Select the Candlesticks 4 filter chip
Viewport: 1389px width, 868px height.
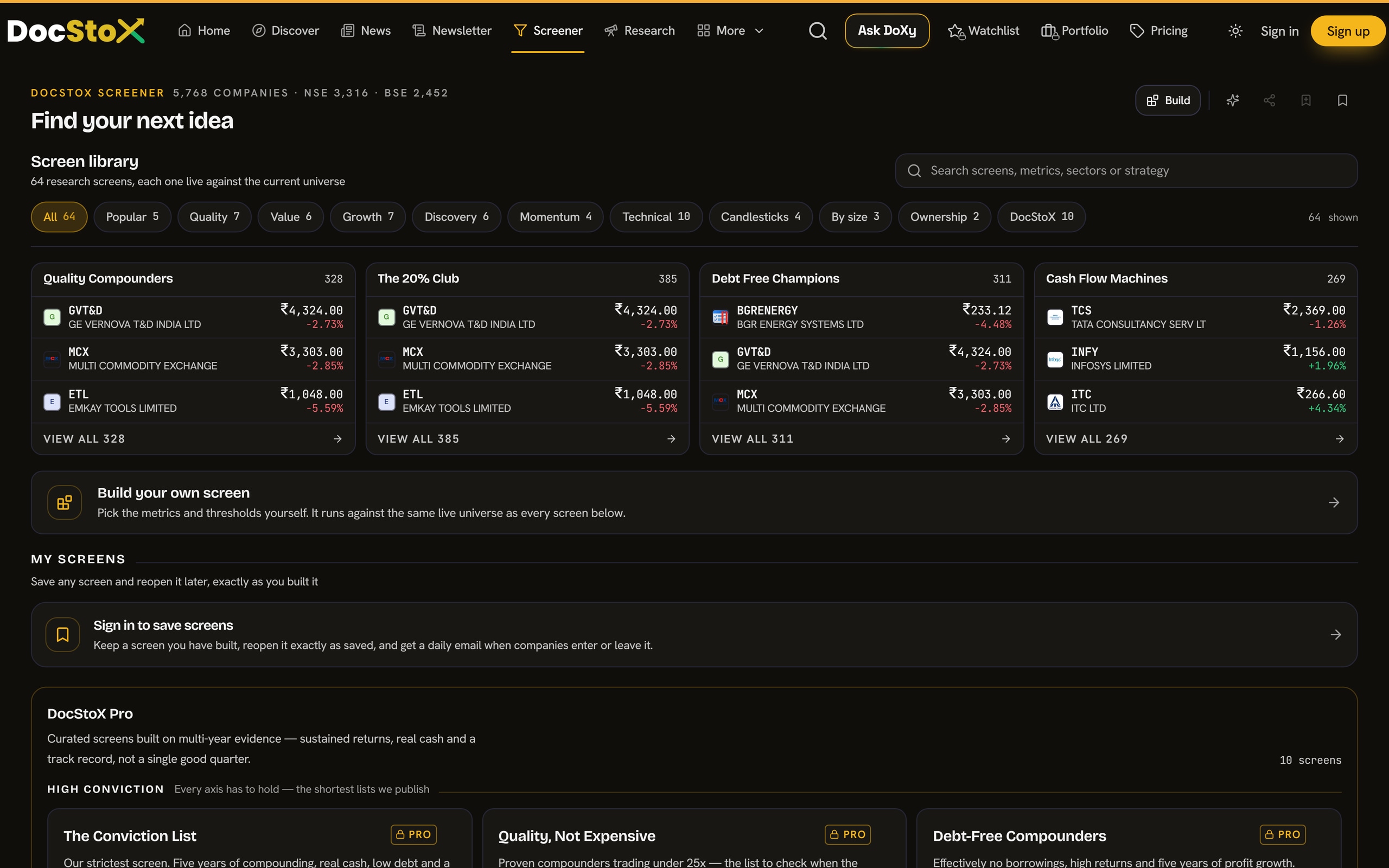click(x=761, y=217)
